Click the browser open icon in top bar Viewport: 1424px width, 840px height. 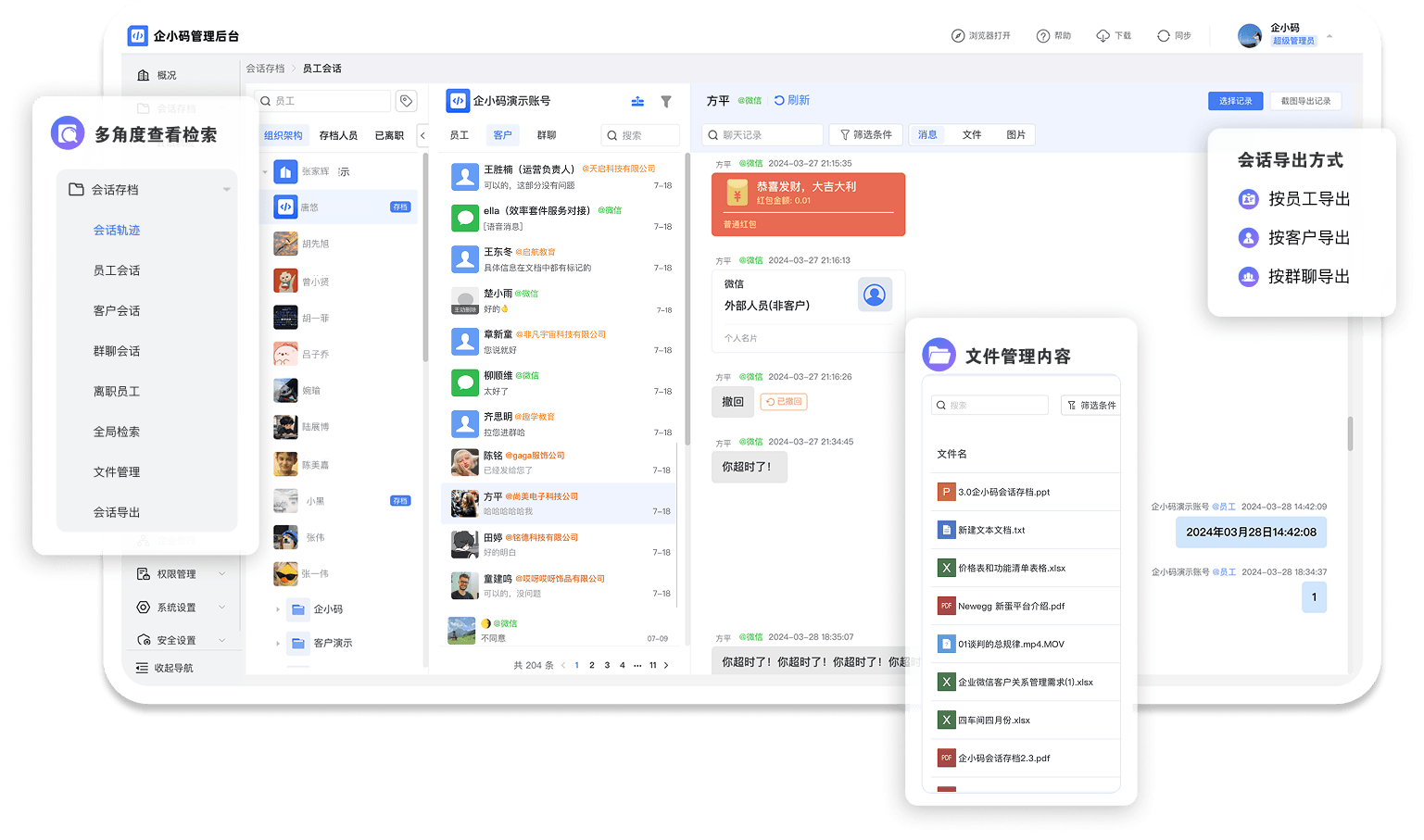tap(958, 36)
